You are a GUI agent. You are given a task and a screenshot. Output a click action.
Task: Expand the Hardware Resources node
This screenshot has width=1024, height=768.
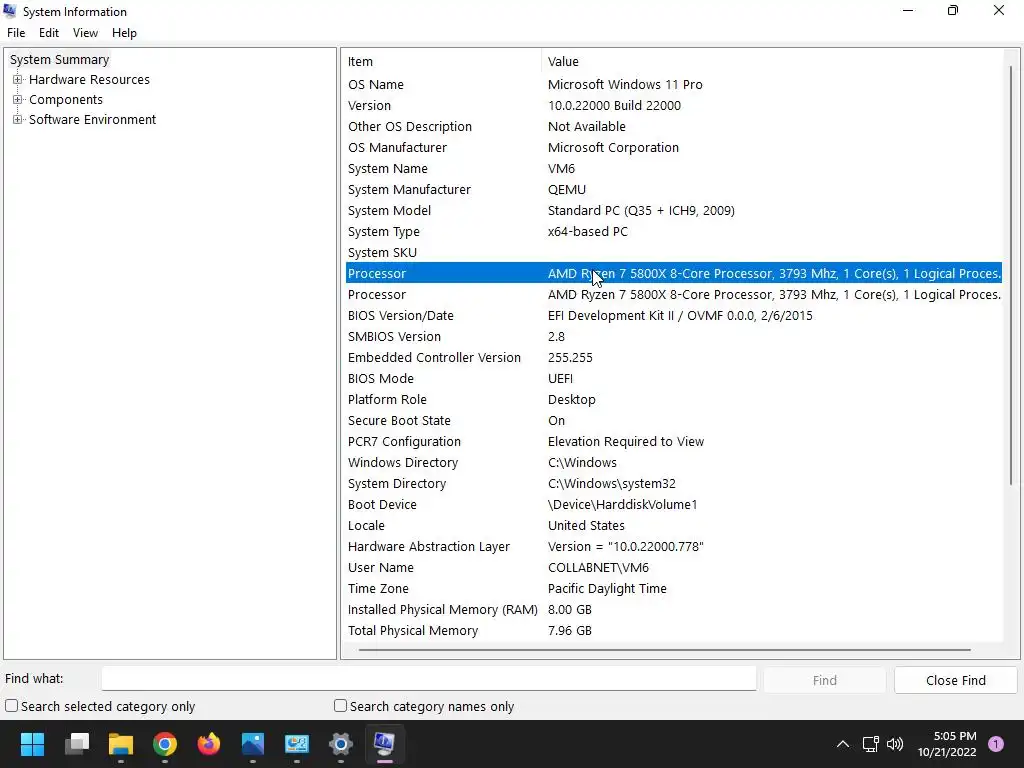18,80
